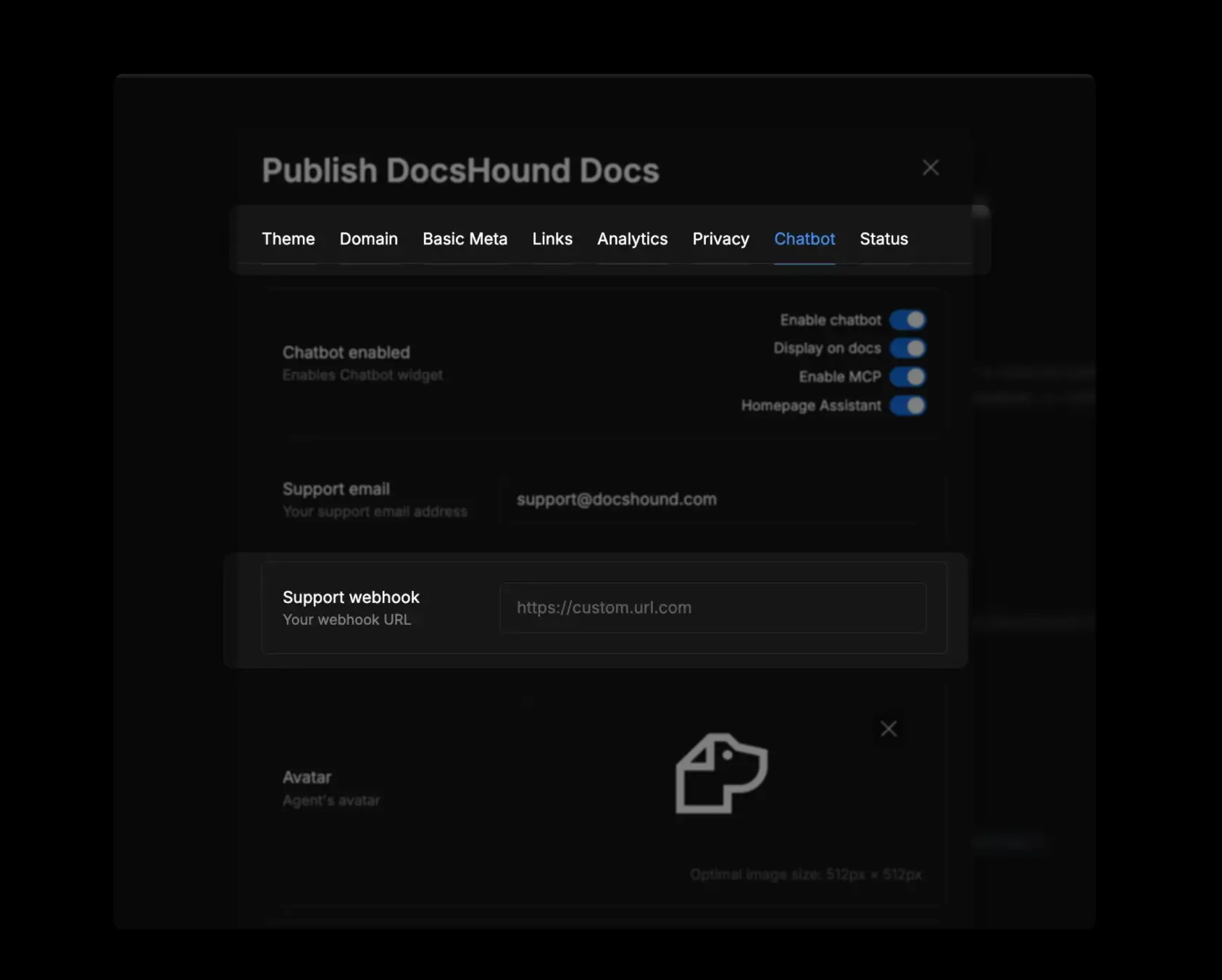Click the dog logo avatar image
This screenshot has height=980, width=1222.
[721, 773]
